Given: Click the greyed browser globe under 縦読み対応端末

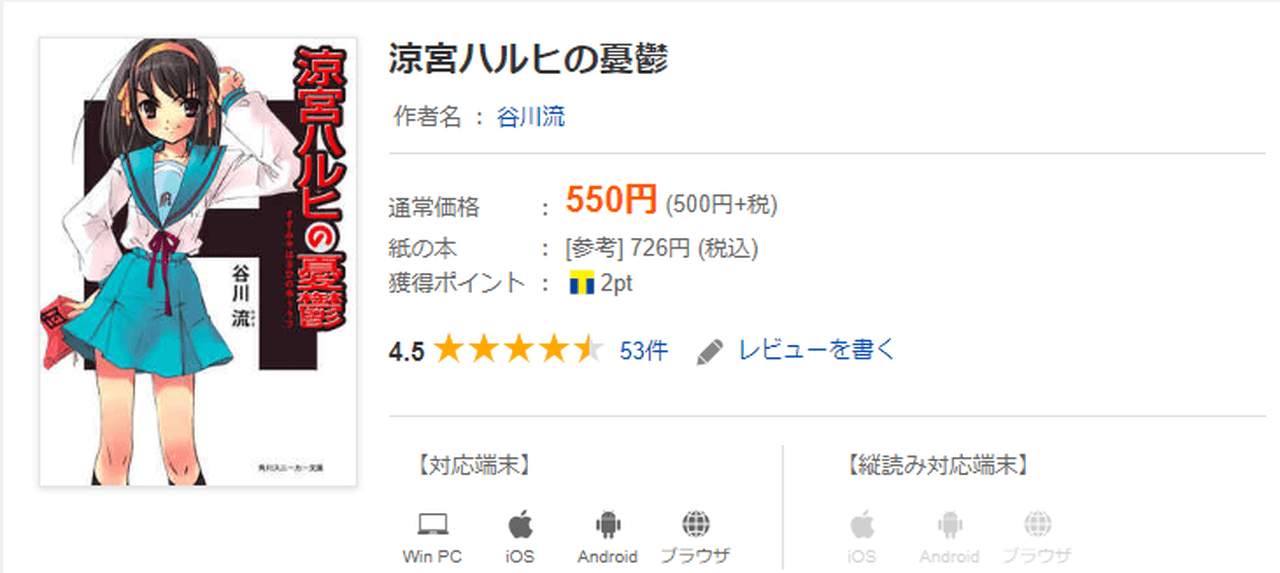Looking at the screenshot, I should (x=1037, y=524).
